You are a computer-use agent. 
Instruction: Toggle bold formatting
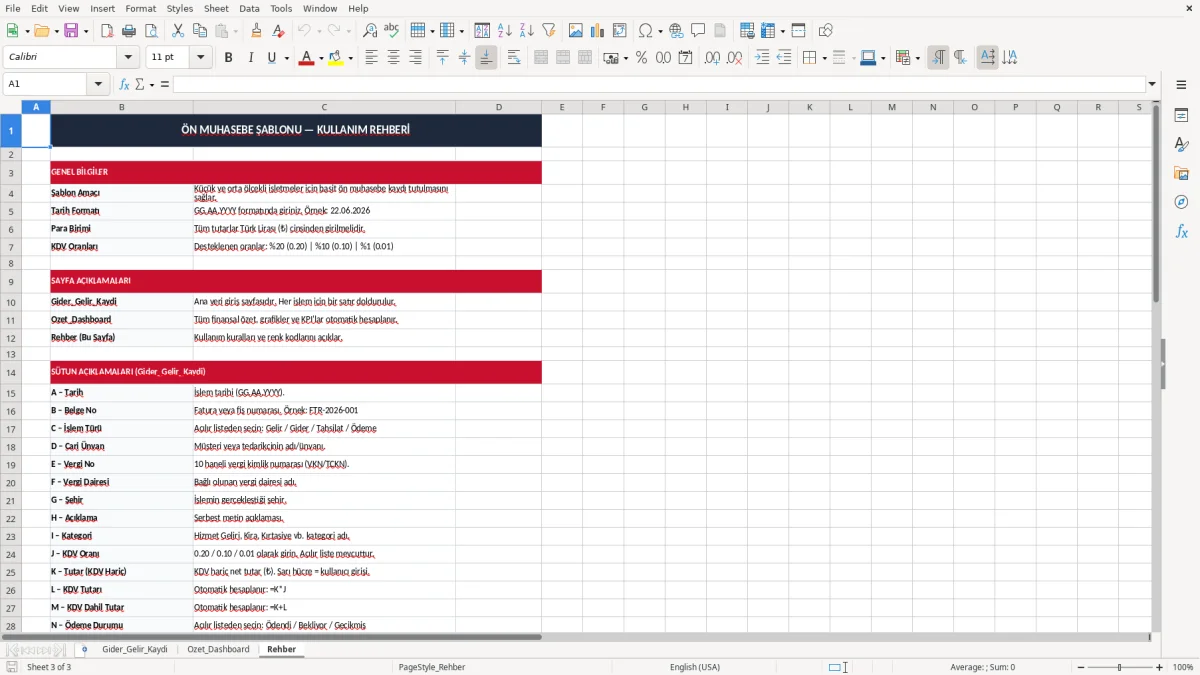(229, 58)
